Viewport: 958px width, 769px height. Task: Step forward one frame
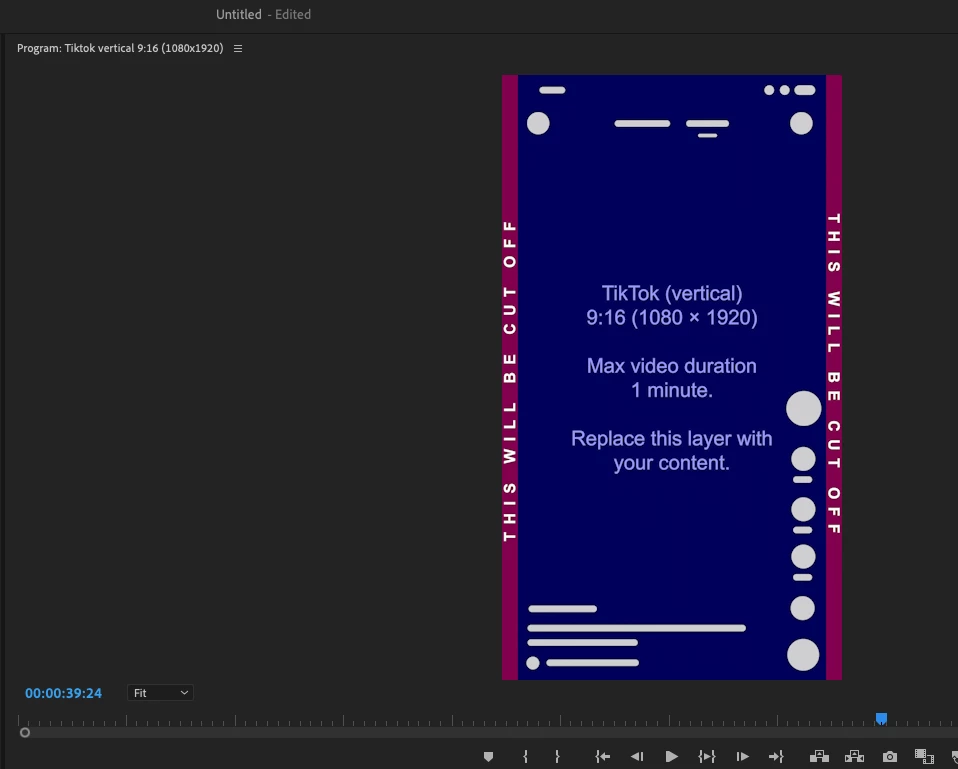click(742, 757)
